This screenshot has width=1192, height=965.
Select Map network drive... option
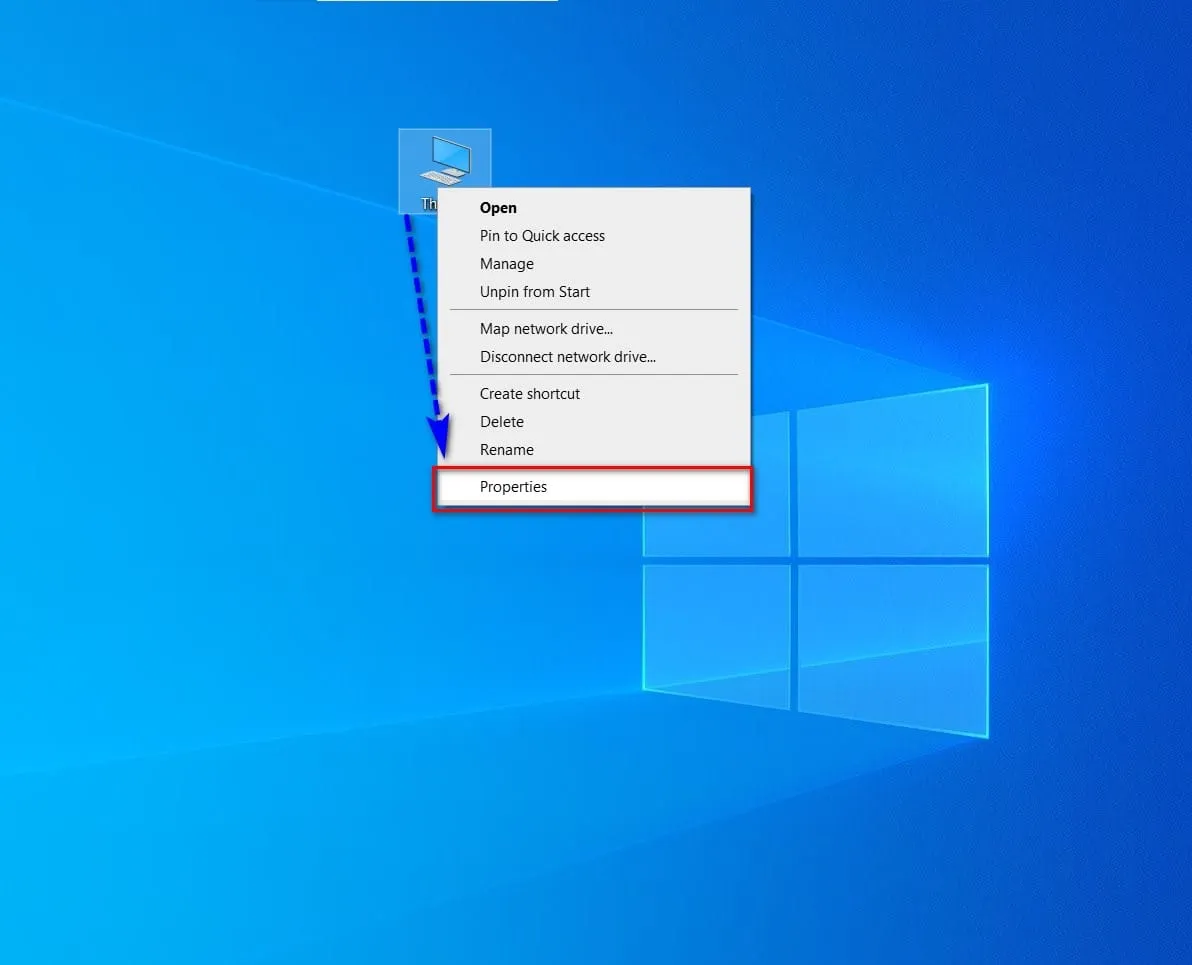tap(546, 329)
